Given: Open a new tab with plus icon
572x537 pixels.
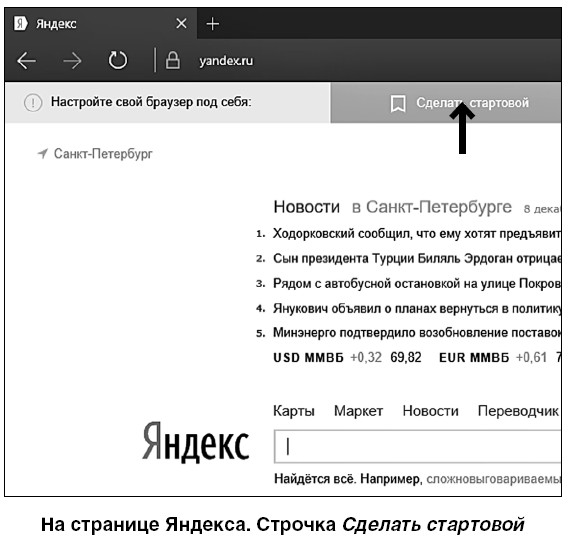Looking at the screenshot, I should coord(213,24).
